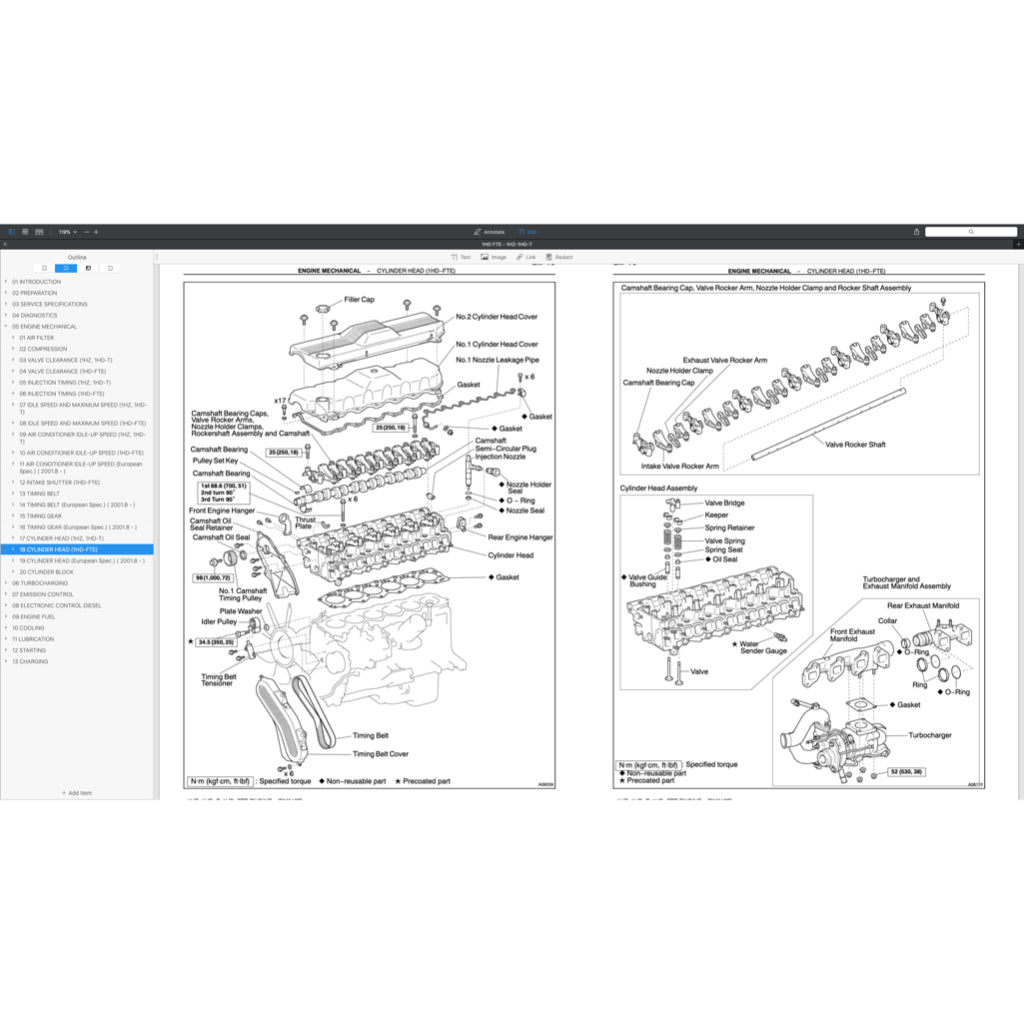Collapse the 05 ENGINE MECHANICAL section
Screen dimensions: 1024x1024
click(5, 326)
